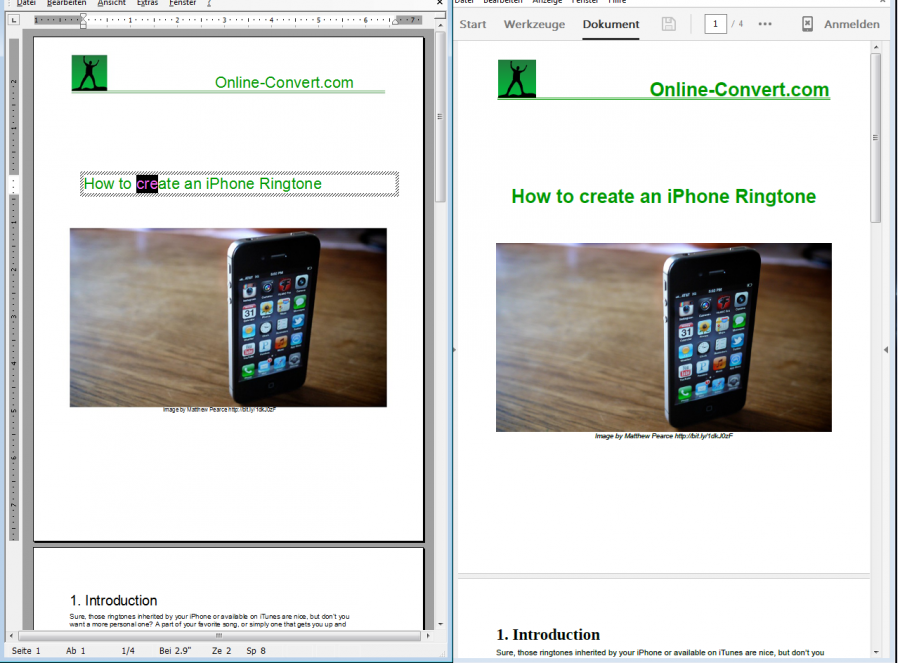Click paragraph starting 'Sure, those ringtones' in PDF
The height and width of the screenshot is (663, 900).
pos(660,653)
